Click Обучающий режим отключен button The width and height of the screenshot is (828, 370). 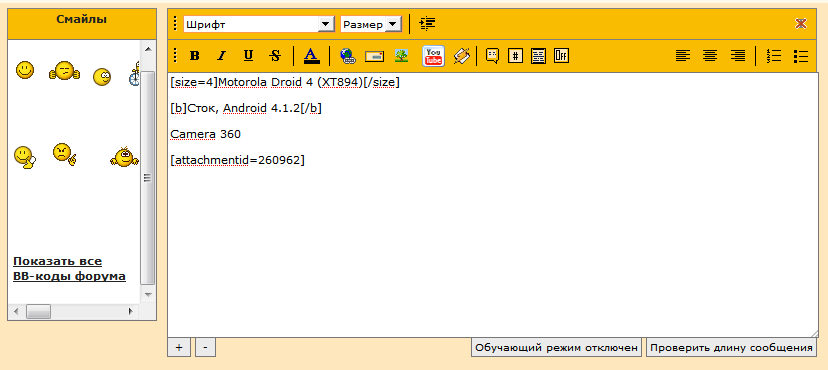(x=557, y=348)
